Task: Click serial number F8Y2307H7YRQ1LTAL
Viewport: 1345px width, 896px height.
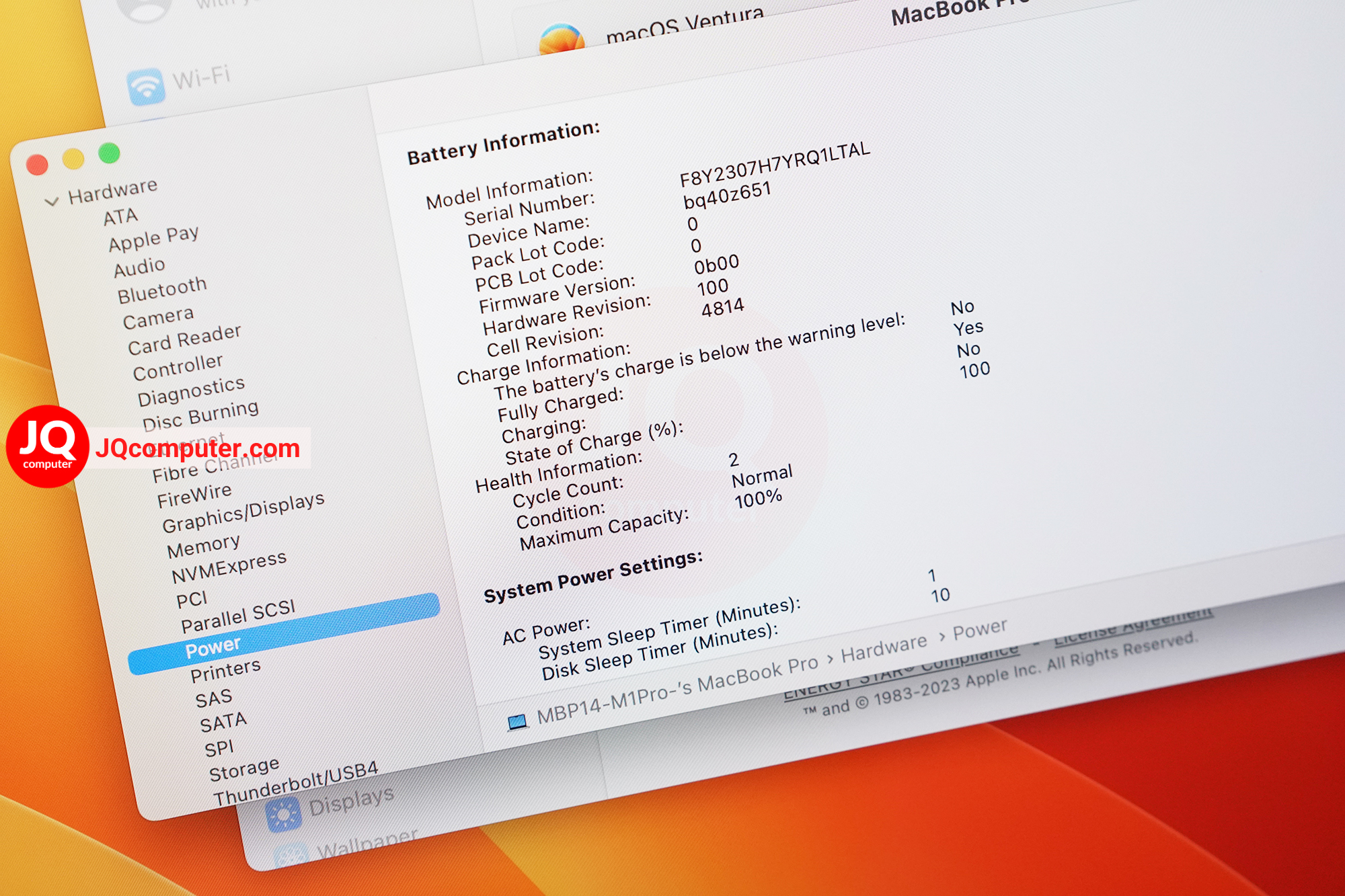Action: (x=775, y=165)
